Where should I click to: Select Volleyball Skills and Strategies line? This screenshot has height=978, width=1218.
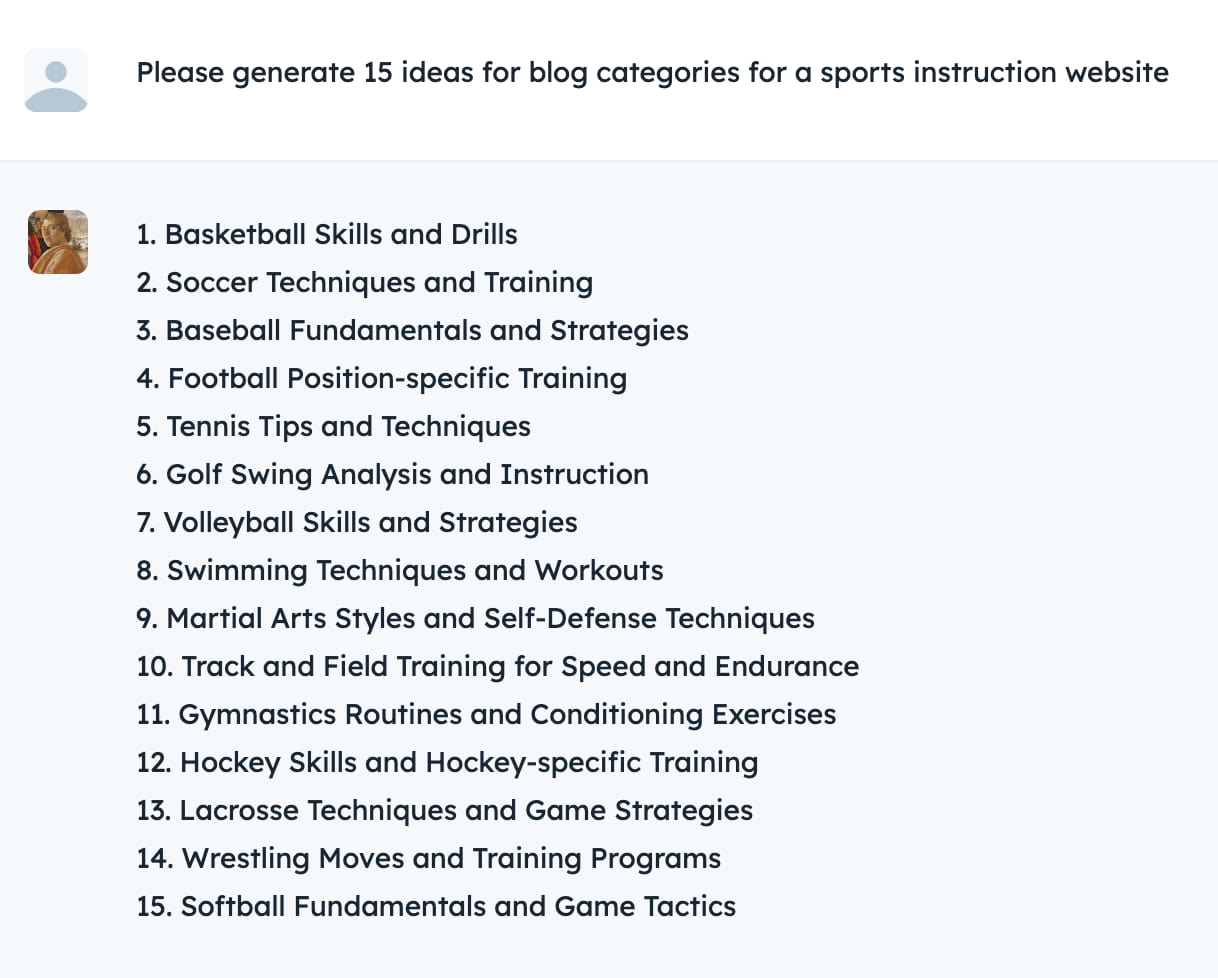coord(357,522)
